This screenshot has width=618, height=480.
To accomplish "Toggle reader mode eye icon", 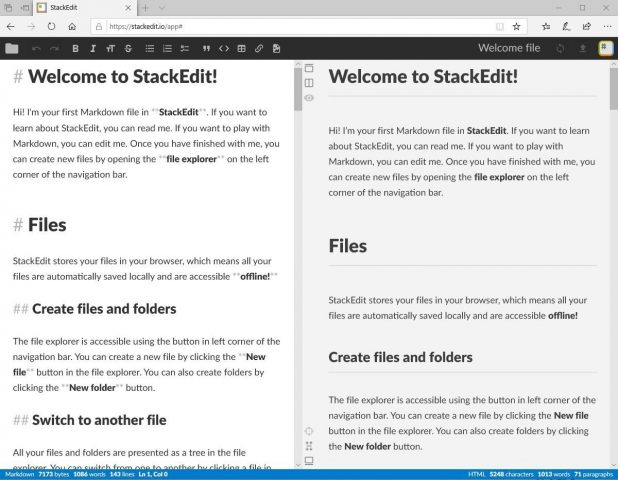I will coord(309,98).
